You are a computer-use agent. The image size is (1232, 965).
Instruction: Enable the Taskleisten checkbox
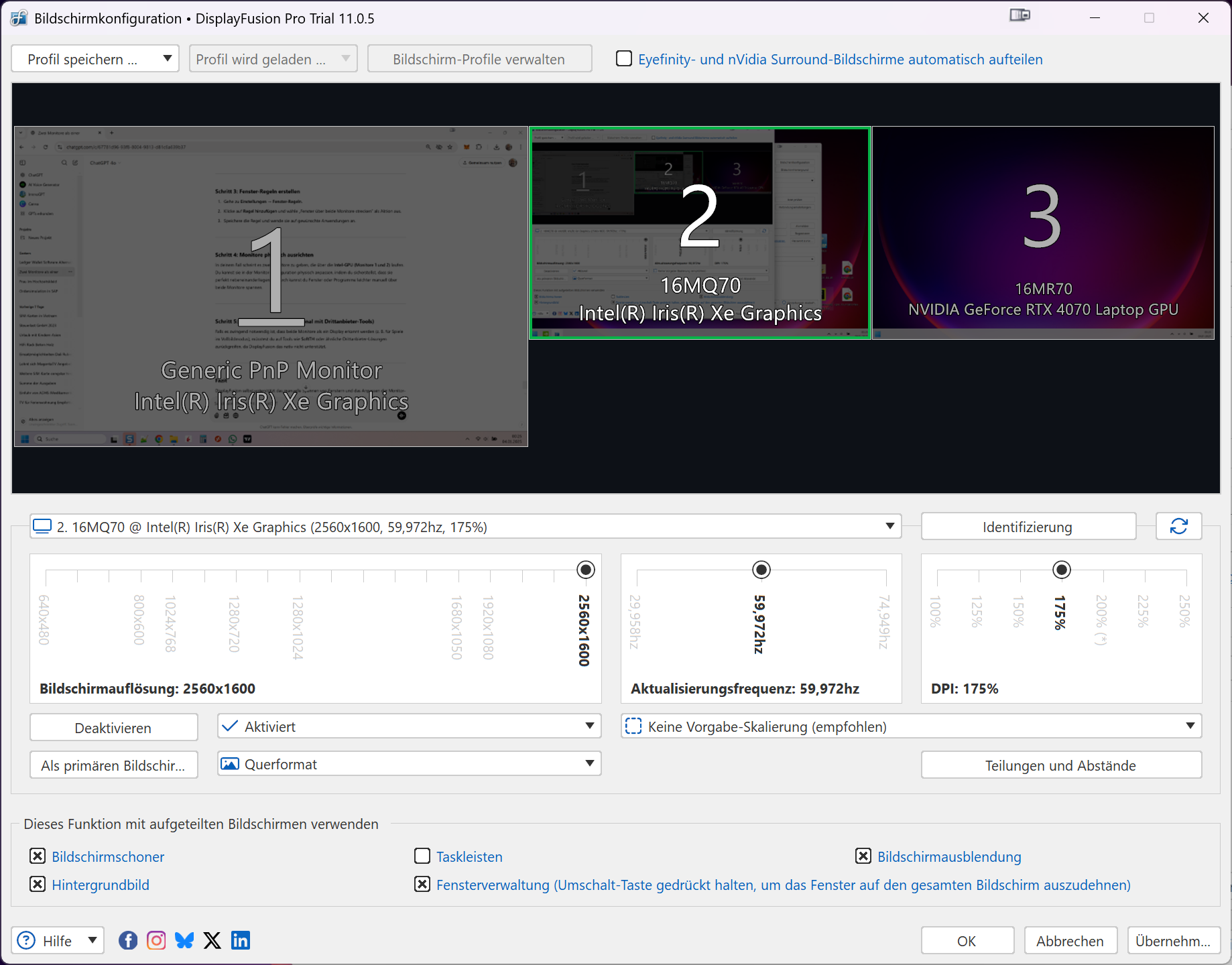pos(422,856)
